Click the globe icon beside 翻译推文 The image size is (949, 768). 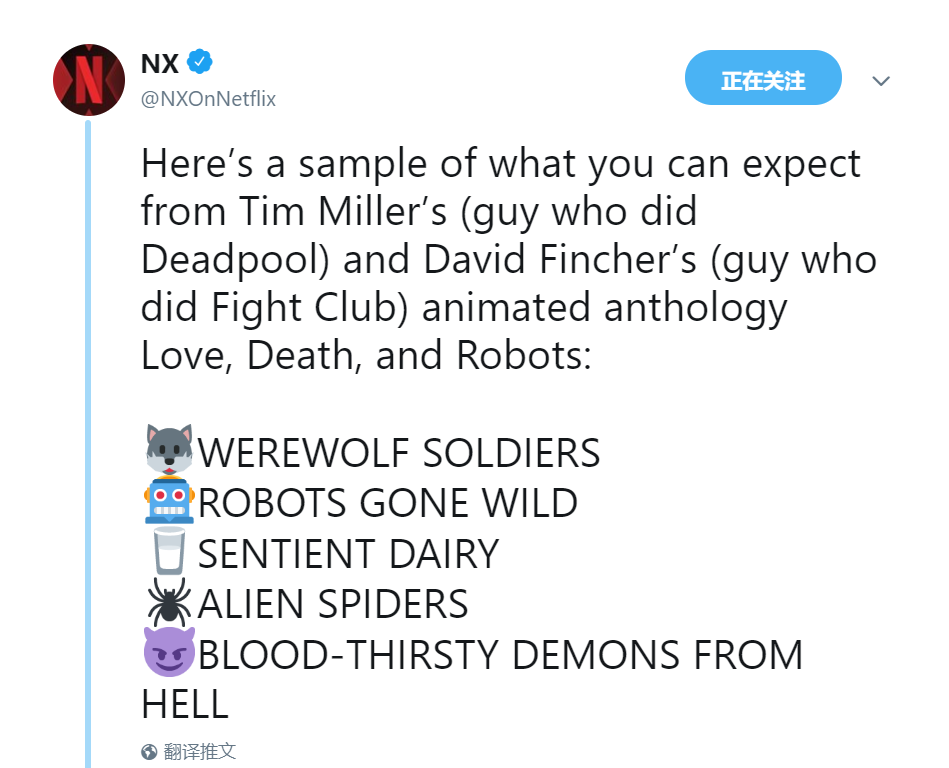(150, 751)
